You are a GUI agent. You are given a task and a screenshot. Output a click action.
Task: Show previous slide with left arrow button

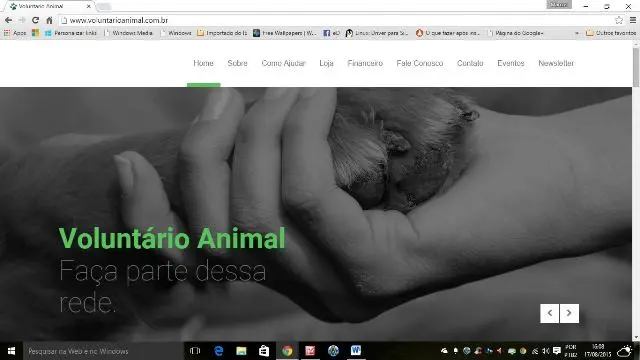click(x=549, y=313)
